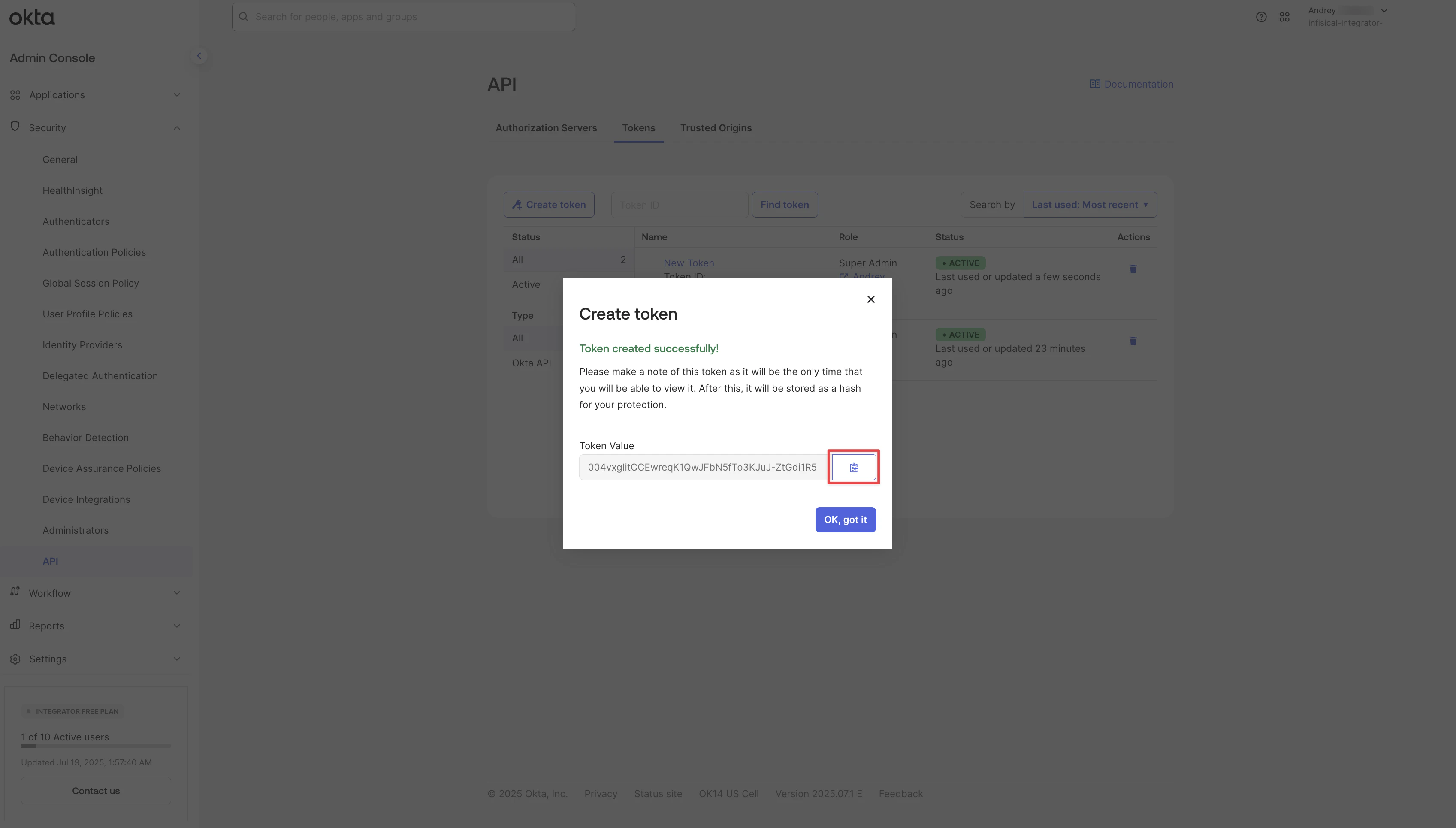This screenshot has height=828, width=1456.
Task: Switch to the Authorization Servers tab
Action: 547,128
